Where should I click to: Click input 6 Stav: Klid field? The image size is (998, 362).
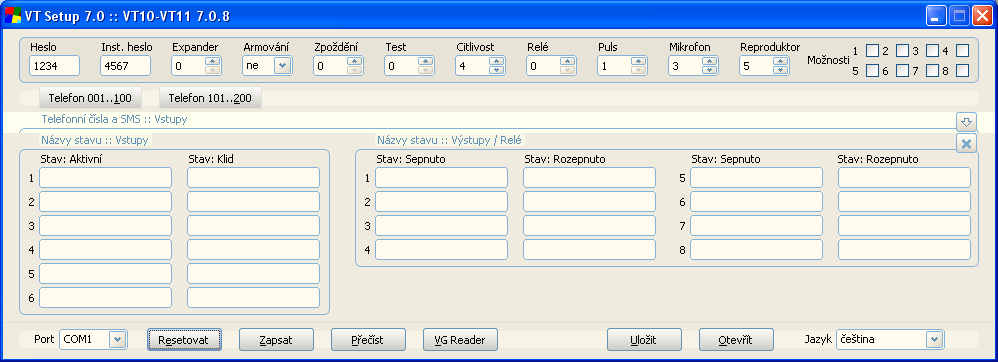click(253, 297)
